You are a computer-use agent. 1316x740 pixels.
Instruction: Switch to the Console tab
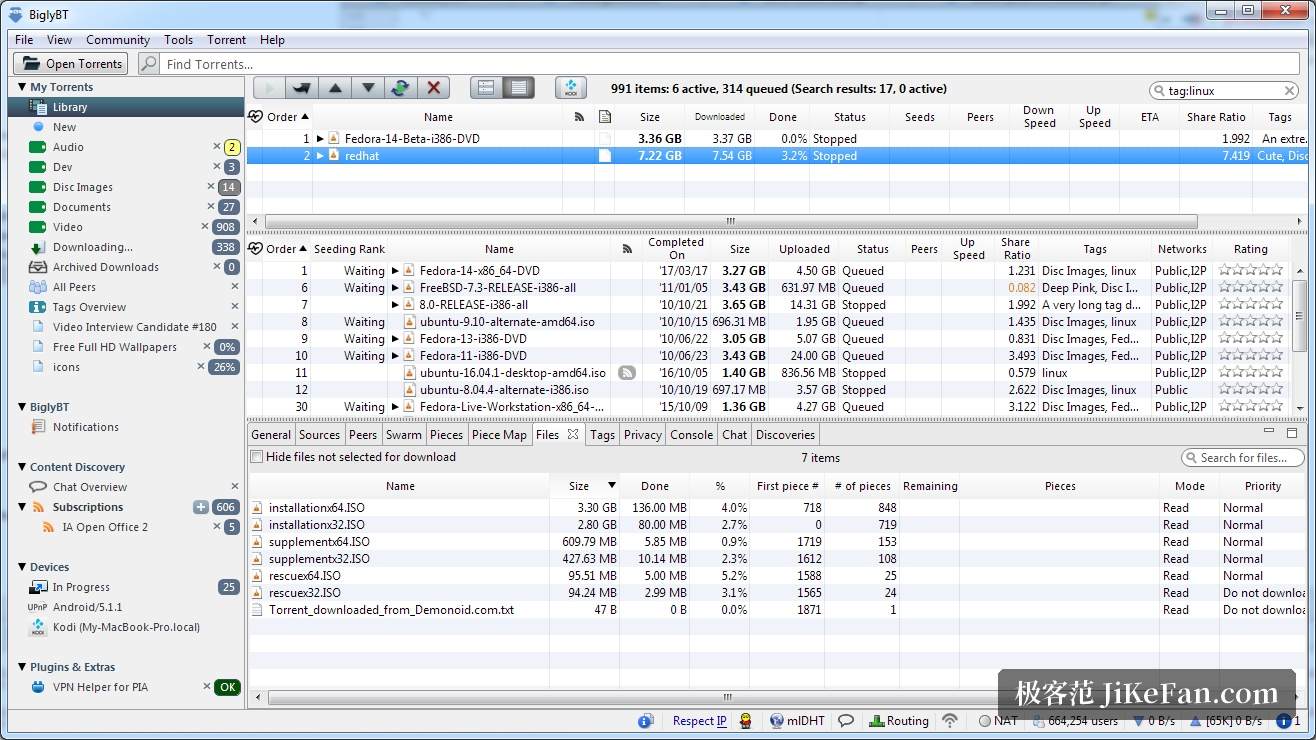tap(692, 435)
